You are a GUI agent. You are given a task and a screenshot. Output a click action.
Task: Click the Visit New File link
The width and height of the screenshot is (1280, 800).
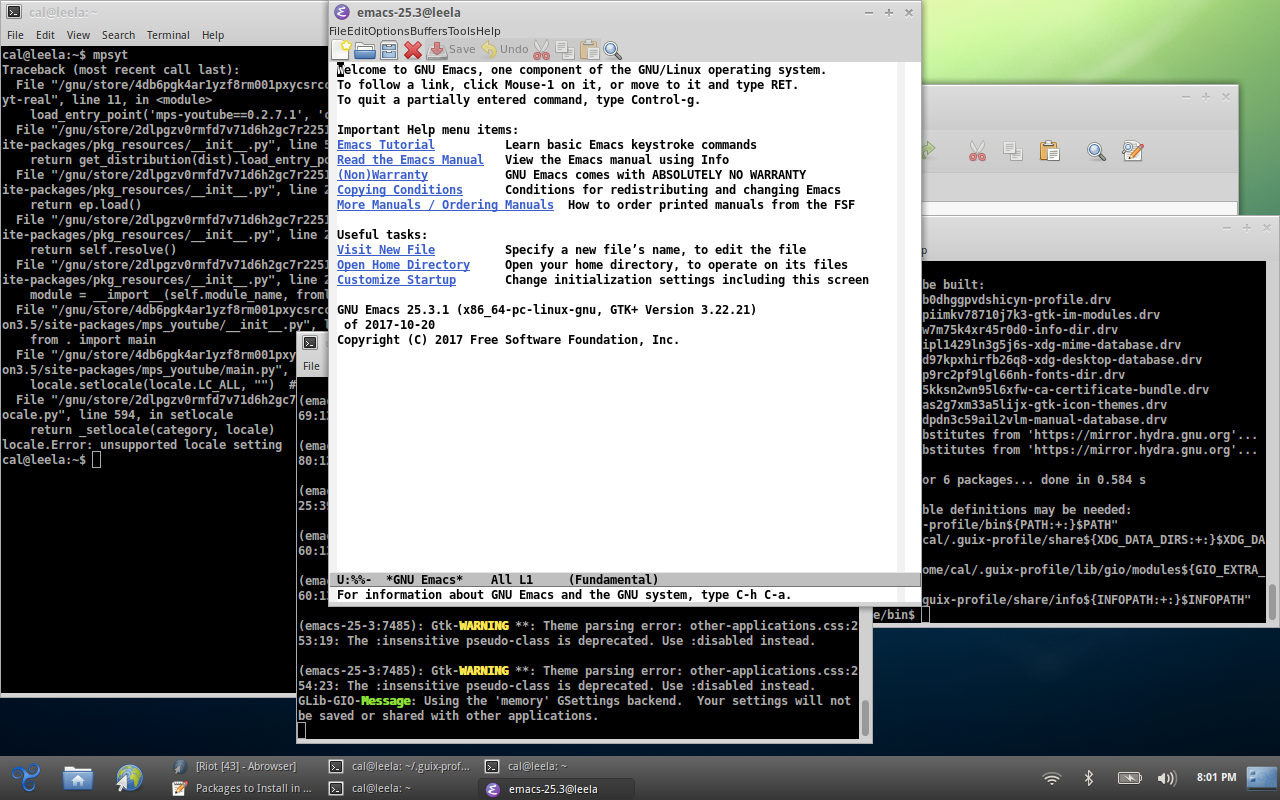385,250
